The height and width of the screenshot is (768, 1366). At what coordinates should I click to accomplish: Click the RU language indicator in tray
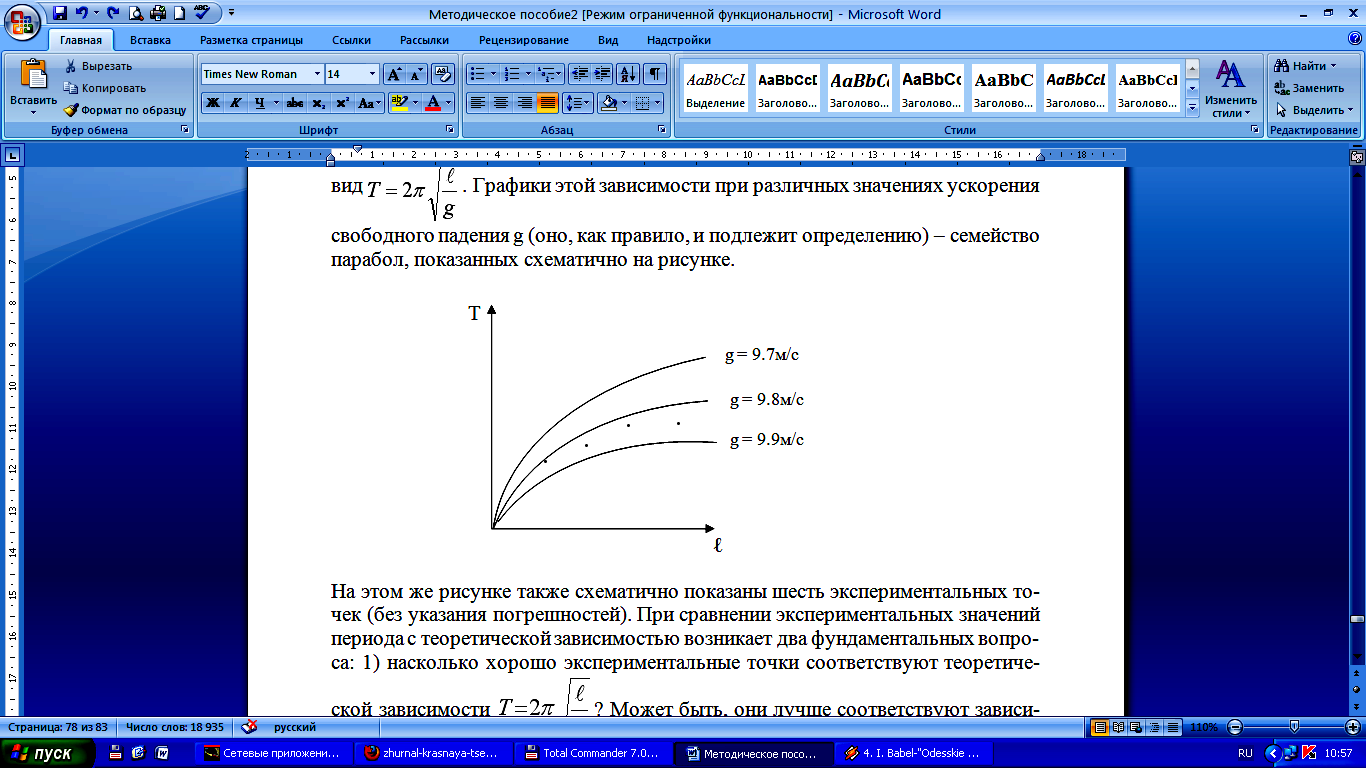click(1245, 753)
